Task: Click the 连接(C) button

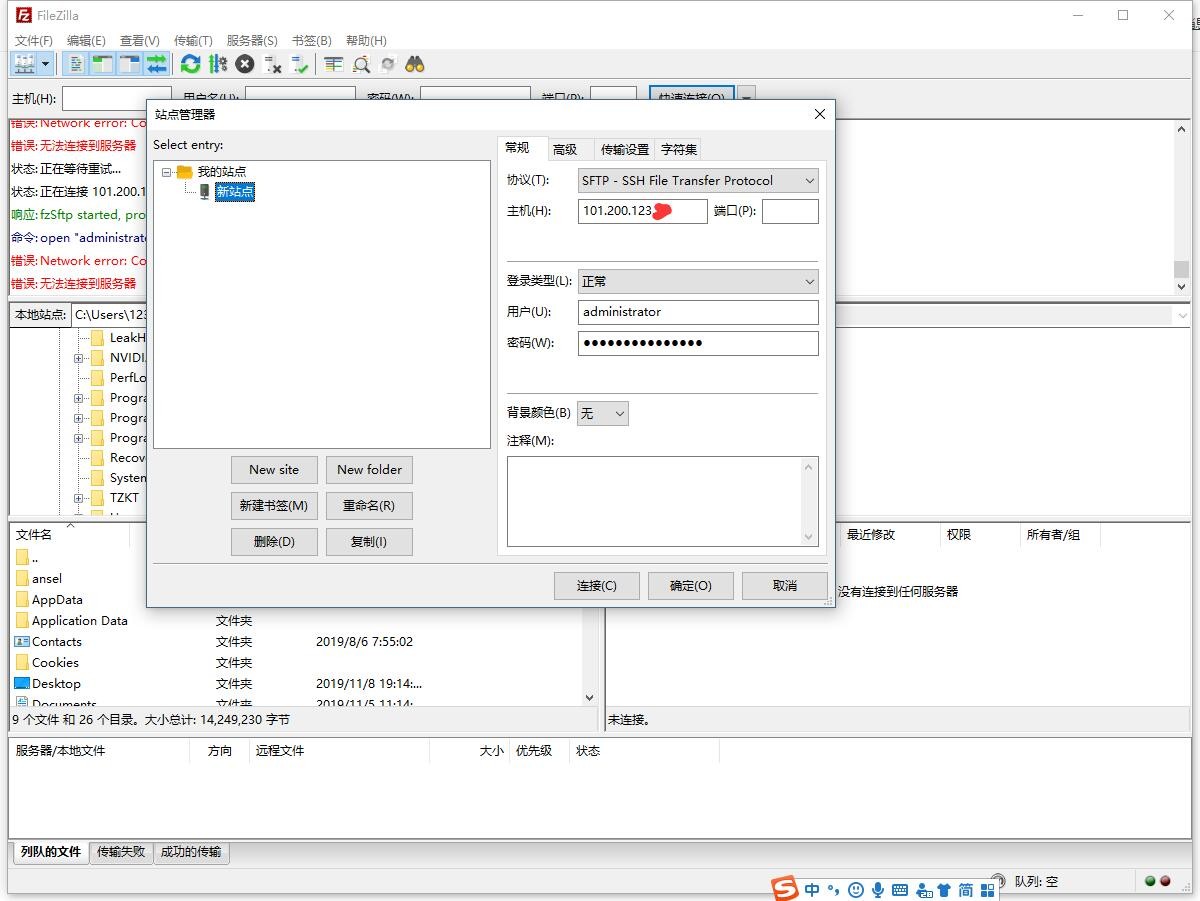Action: tap(597, 586)
